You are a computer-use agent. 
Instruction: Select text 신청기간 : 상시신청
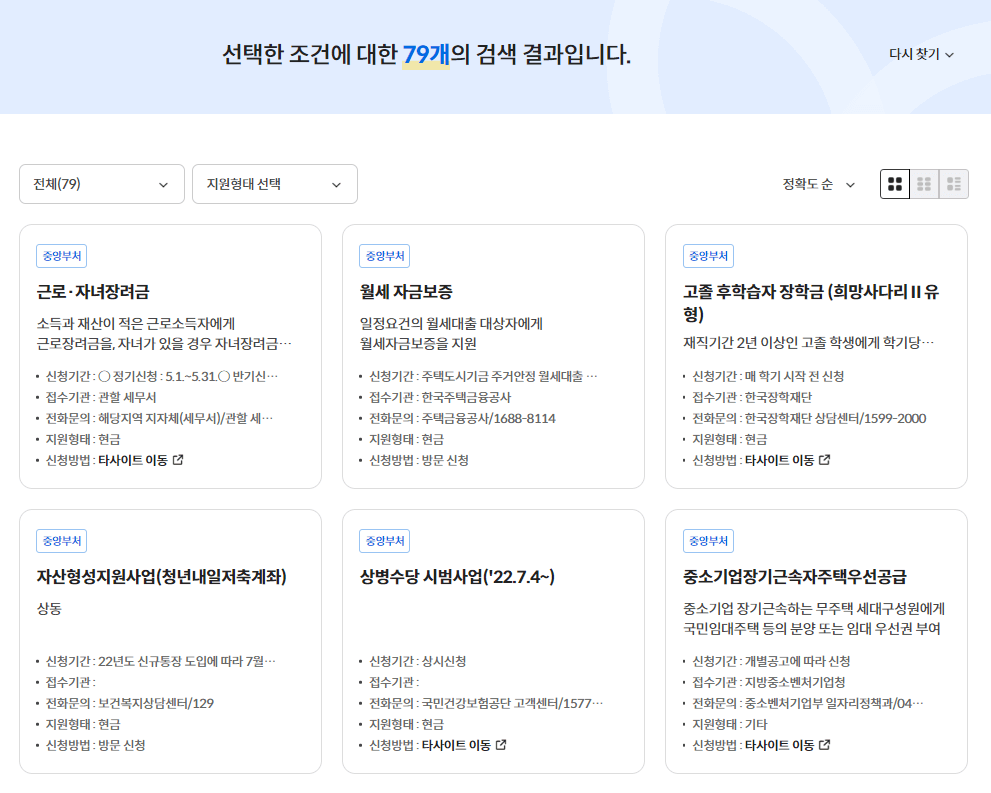coord(418,662)
